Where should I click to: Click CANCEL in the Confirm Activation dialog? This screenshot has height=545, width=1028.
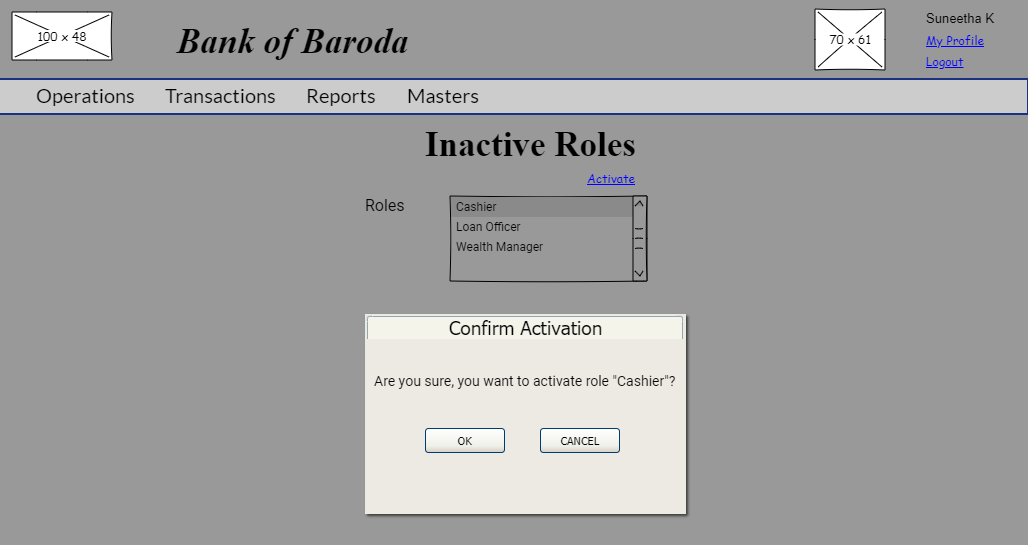[x=580, y=441]
